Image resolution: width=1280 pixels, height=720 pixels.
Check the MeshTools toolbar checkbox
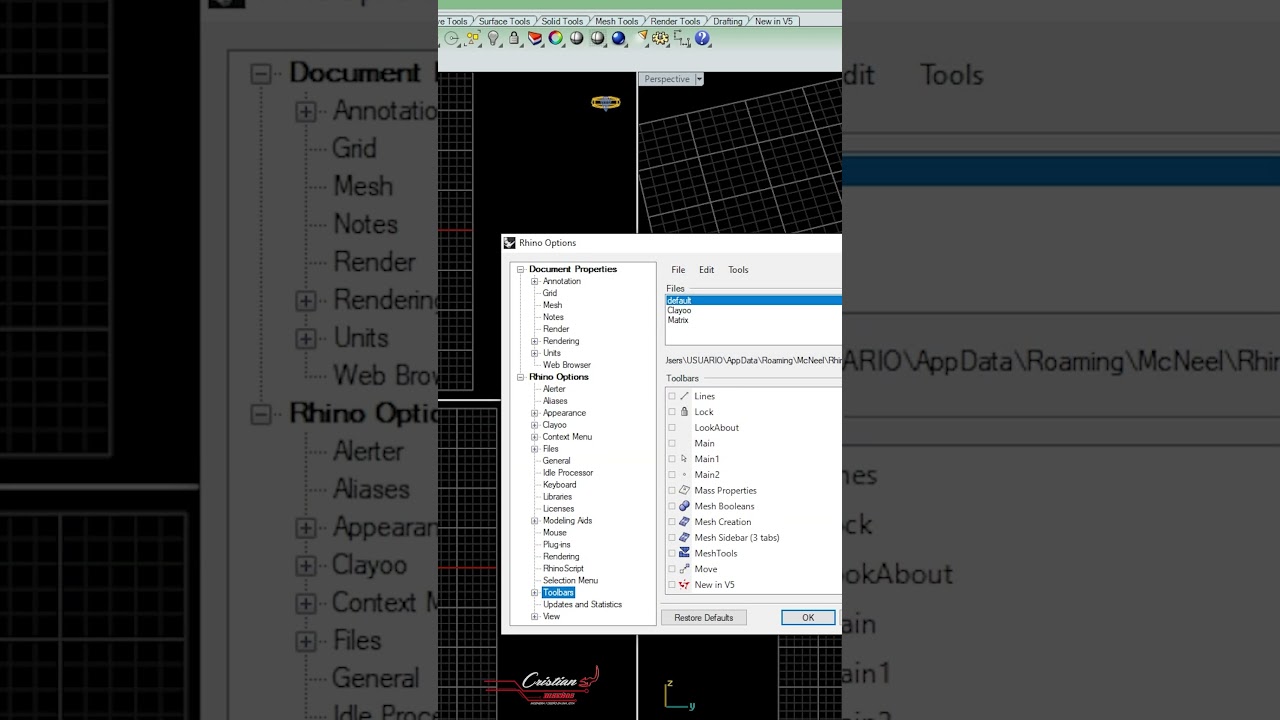click(x=672, y=553)
